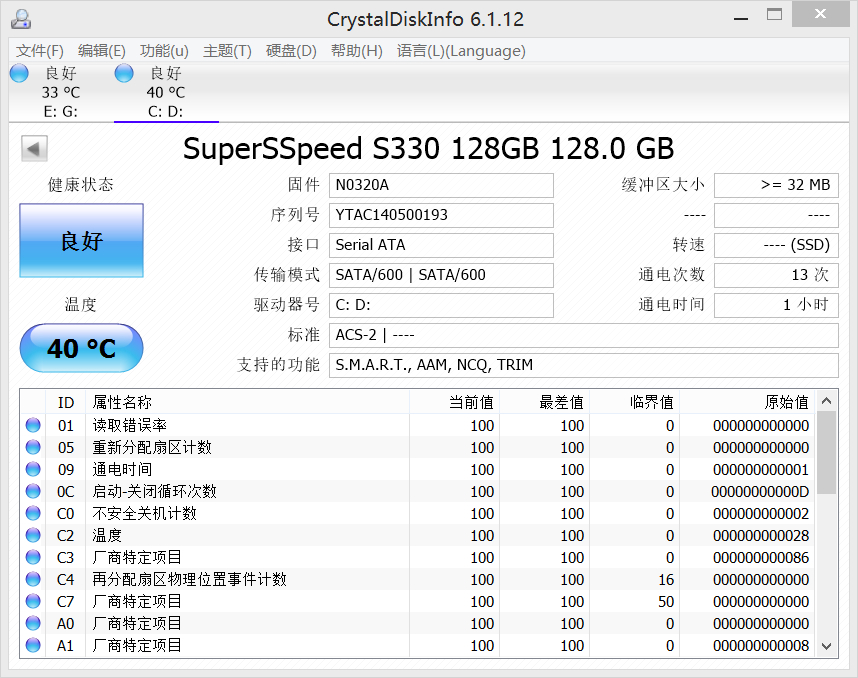The width and height of the screenshot is (858, 678).
Task: Click status orb for attribute 01
Action: point(33,425)
